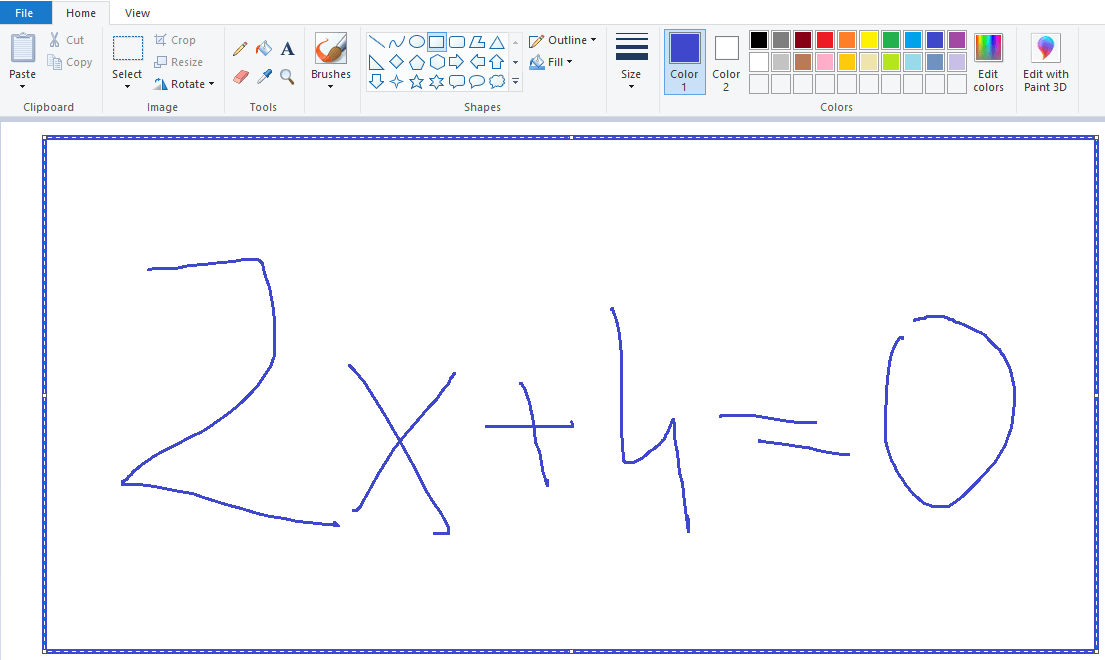Toggle Color 1 as active color
The width and height of the screenshot is (1105, 660).
[684, 60]
